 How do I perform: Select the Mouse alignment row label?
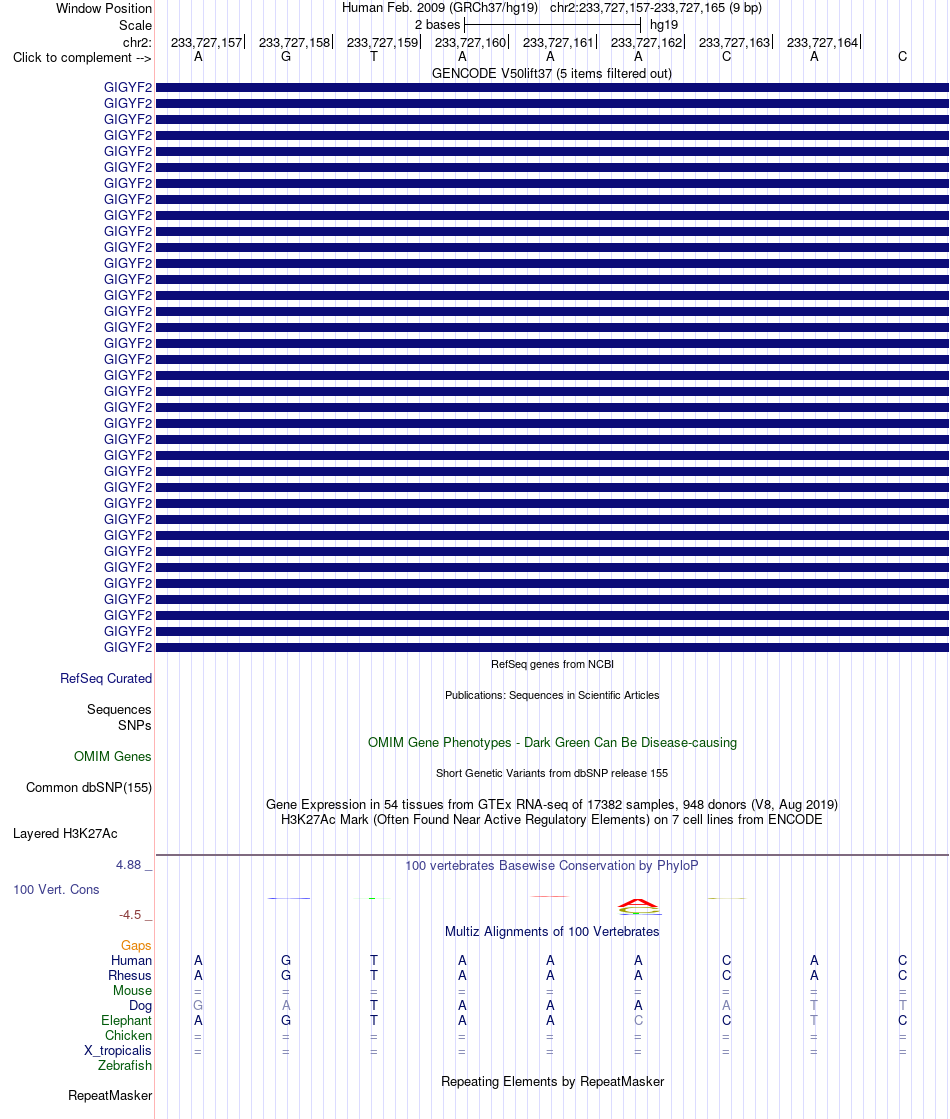point(132,991)
